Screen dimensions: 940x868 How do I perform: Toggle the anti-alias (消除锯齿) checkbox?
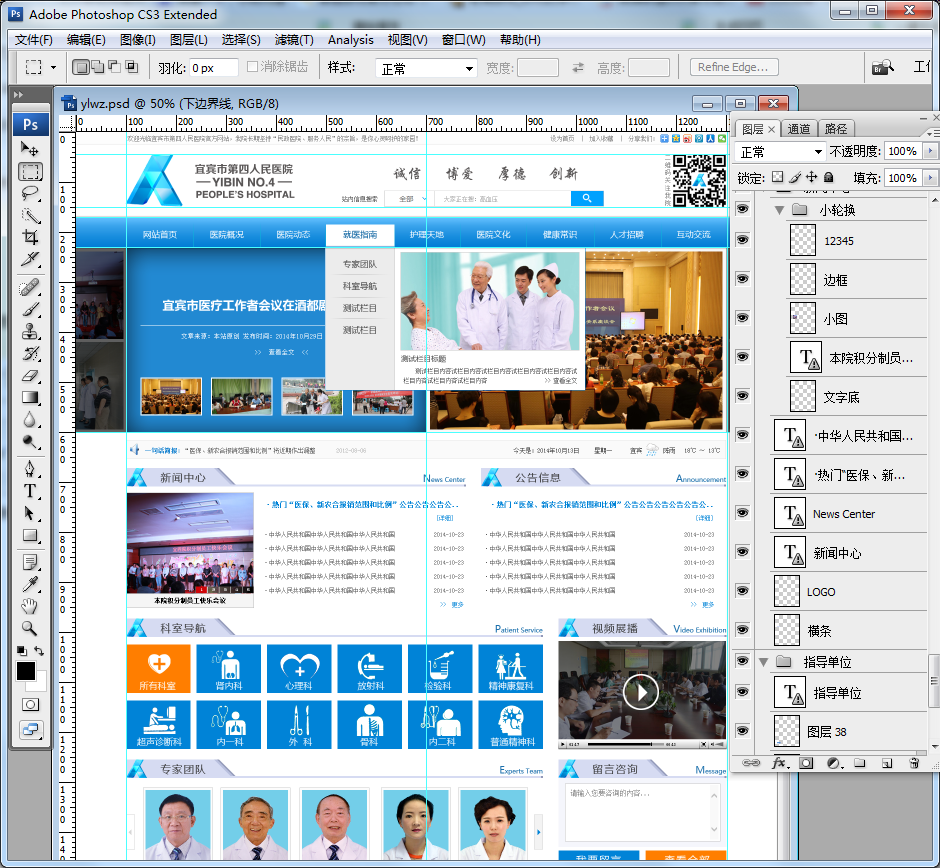coord(252,67)
